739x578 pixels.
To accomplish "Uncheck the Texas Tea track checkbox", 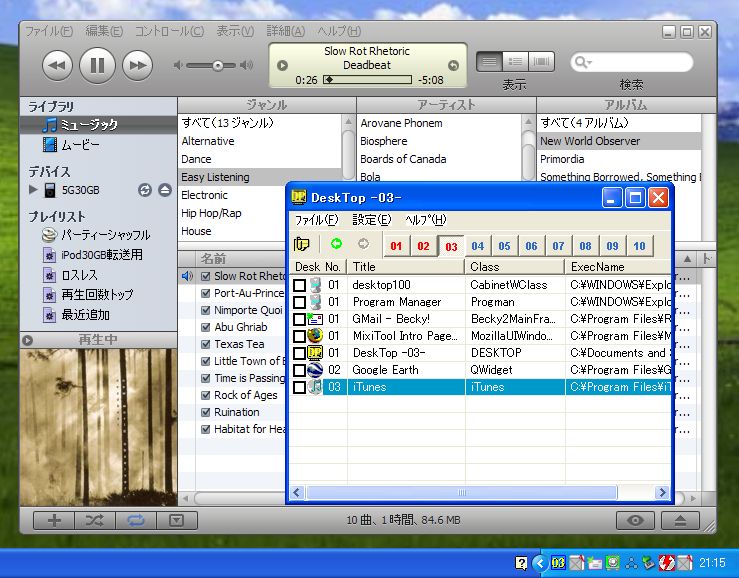I will coord(205,344).
